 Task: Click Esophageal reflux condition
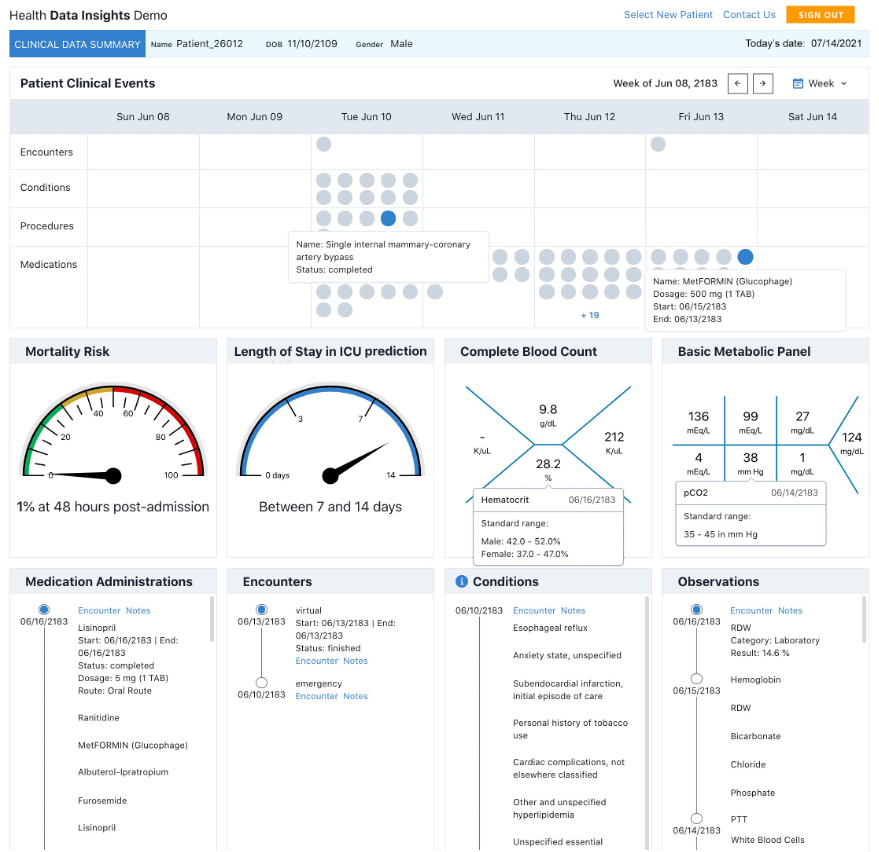click(x=550, y=628)
